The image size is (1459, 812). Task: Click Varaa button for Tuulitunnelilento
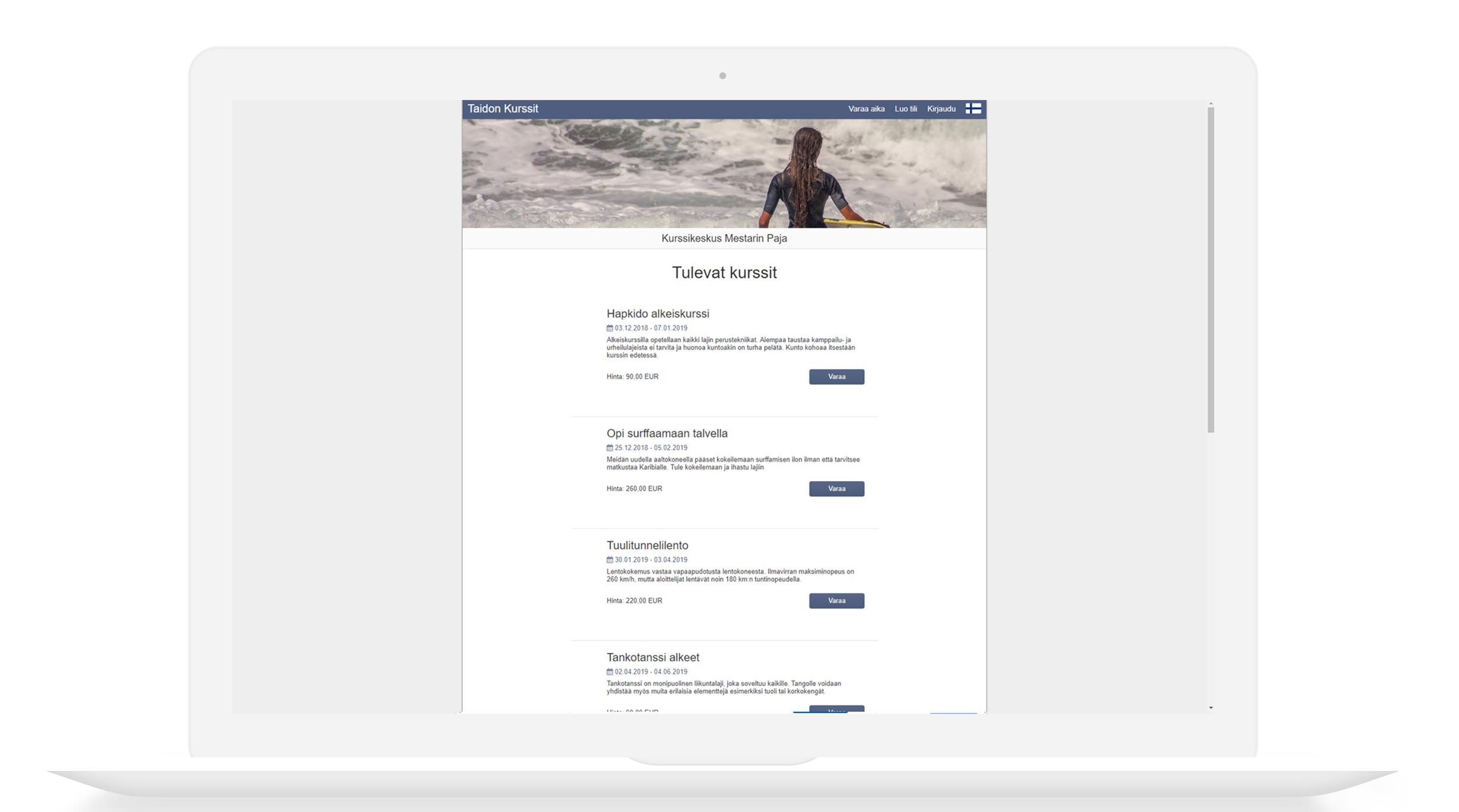tap(836, 601)
